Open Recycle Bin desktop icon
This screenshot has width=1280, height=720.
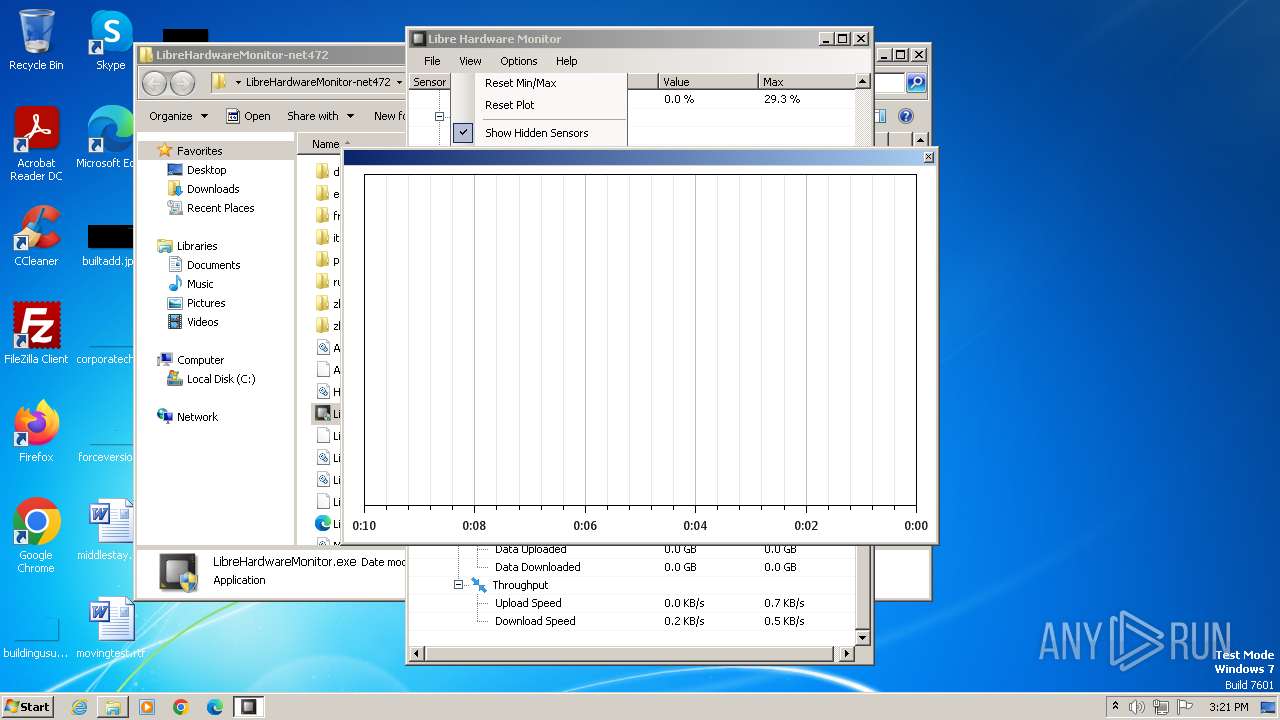coord(36,40)
